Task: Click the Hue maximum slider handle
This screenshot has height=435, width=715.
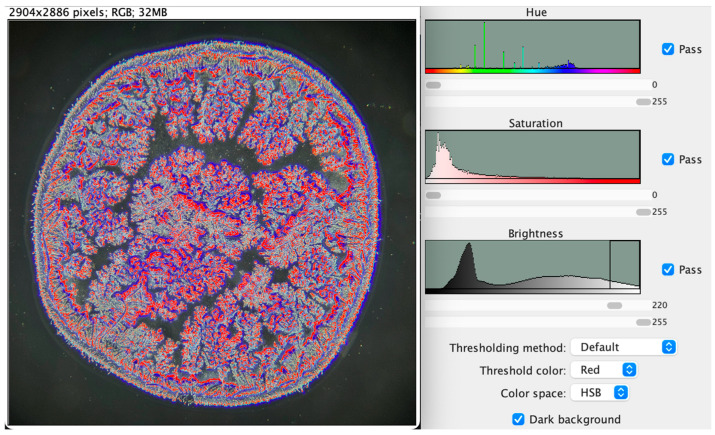Action: [x=643, y=102]
